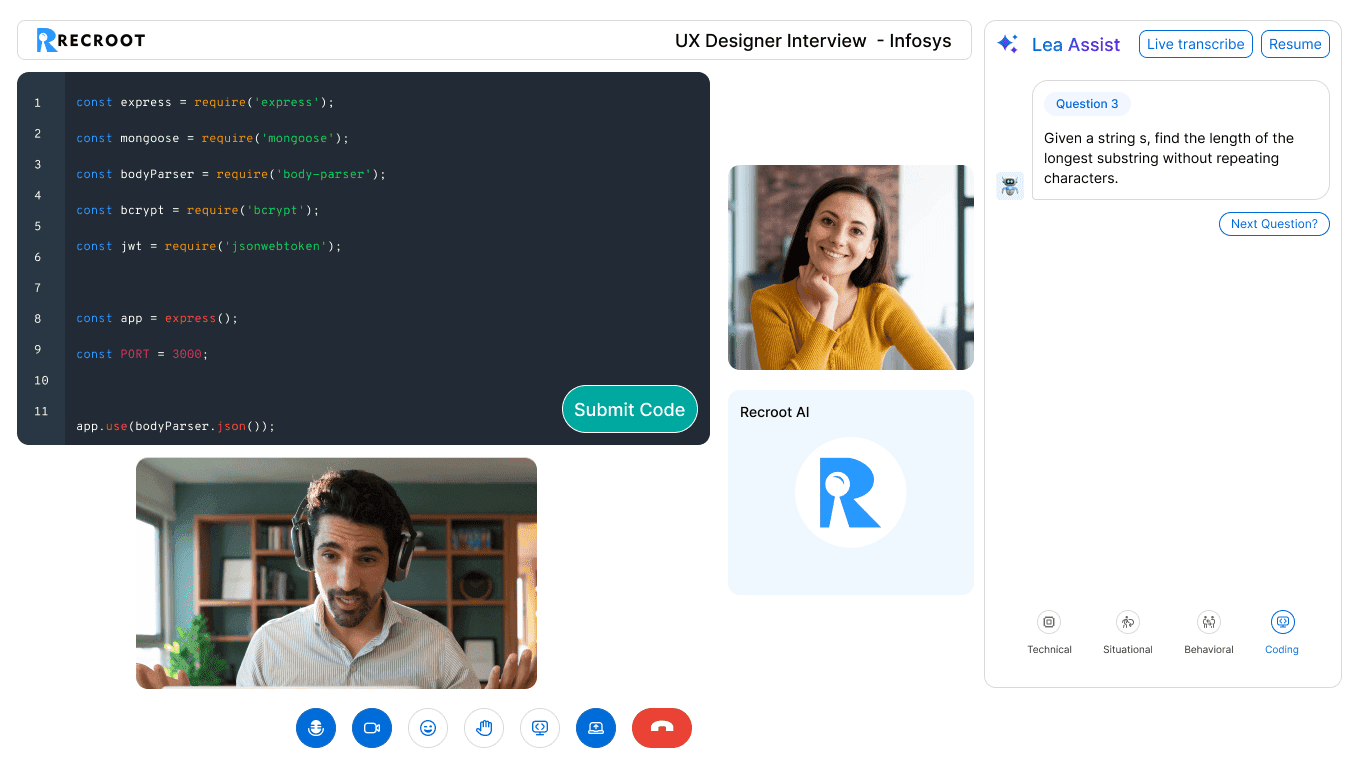This screenshot has width=1366, height=768.
Task: Submit the code in the editor
Action: point(630,409)
